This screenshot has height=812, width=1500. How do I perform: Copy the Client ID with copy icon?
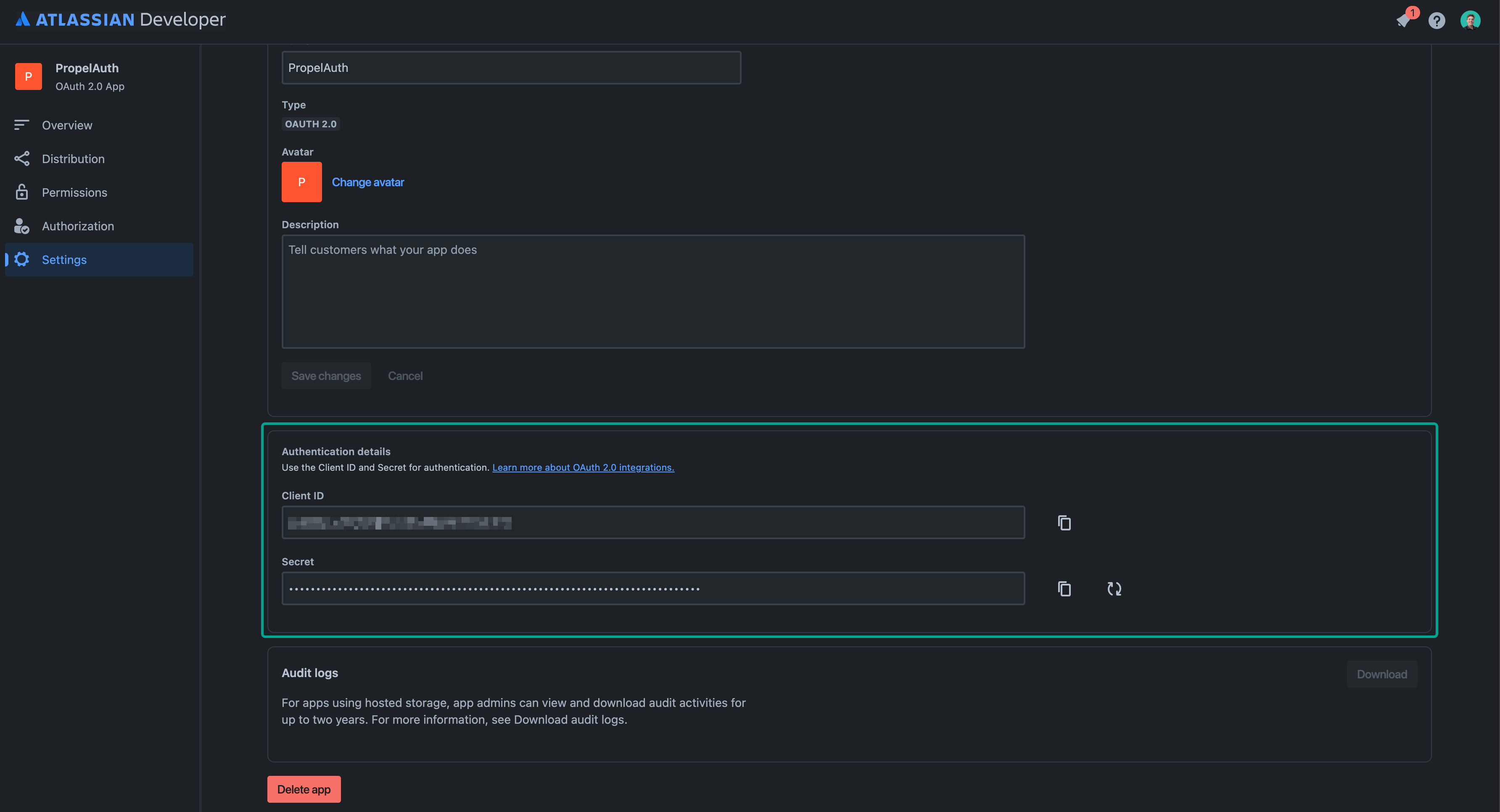[1064, 523]
